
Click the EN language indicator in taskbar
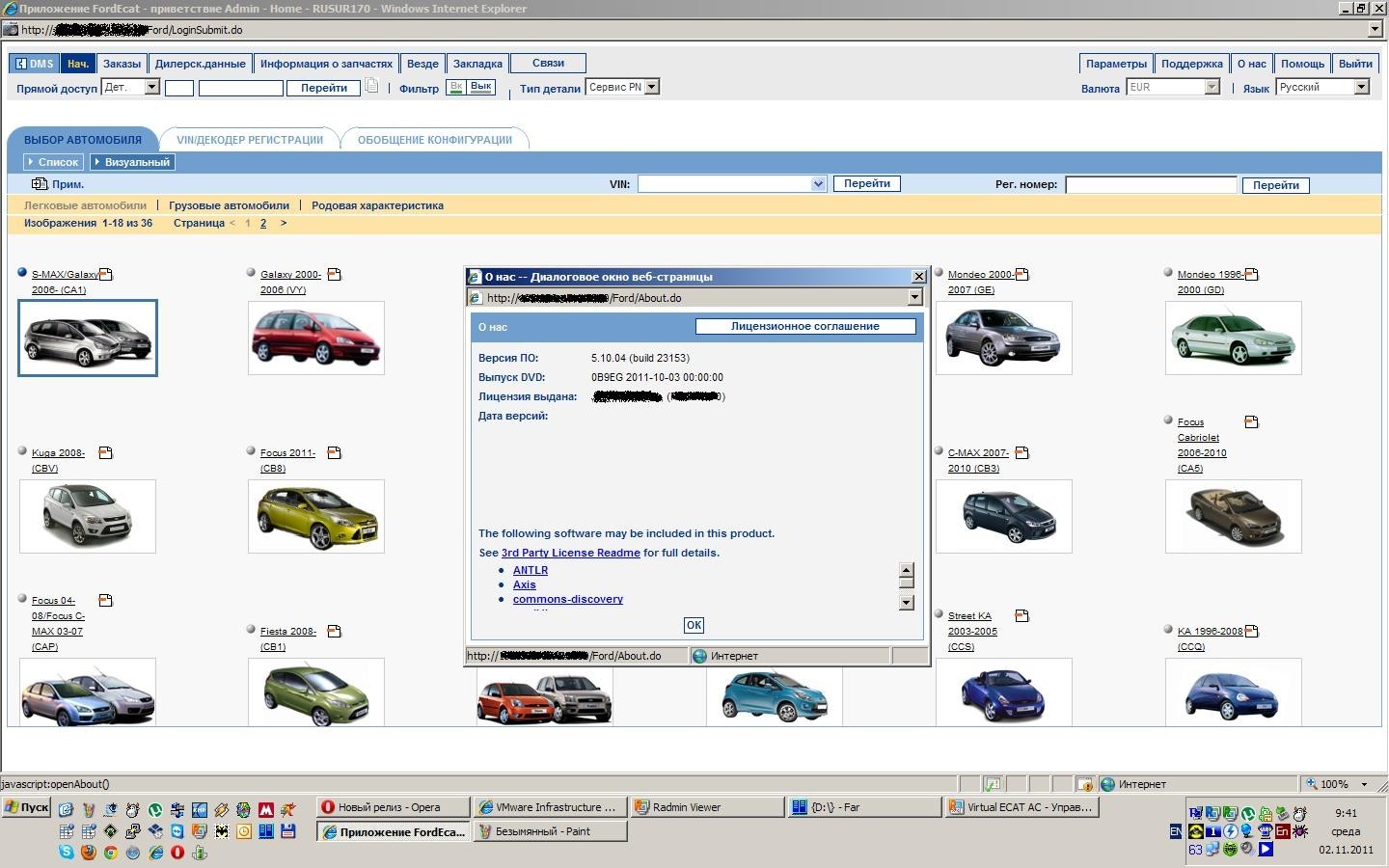(x=1176, y=831)
